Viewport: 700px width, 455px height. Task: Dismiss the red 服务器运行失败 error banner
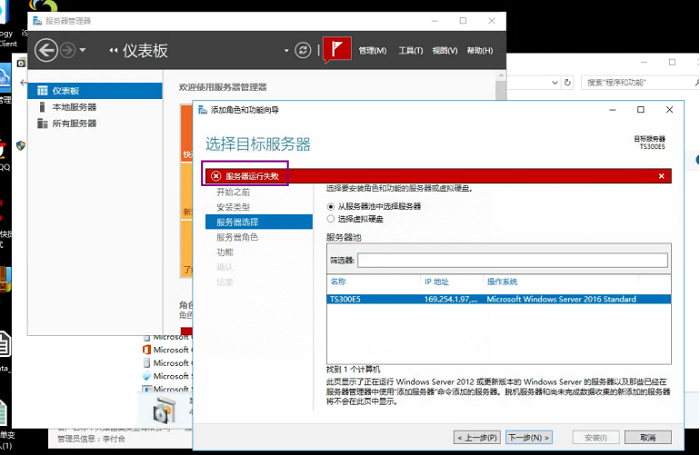pyautogui.click(x=662, y=176)
